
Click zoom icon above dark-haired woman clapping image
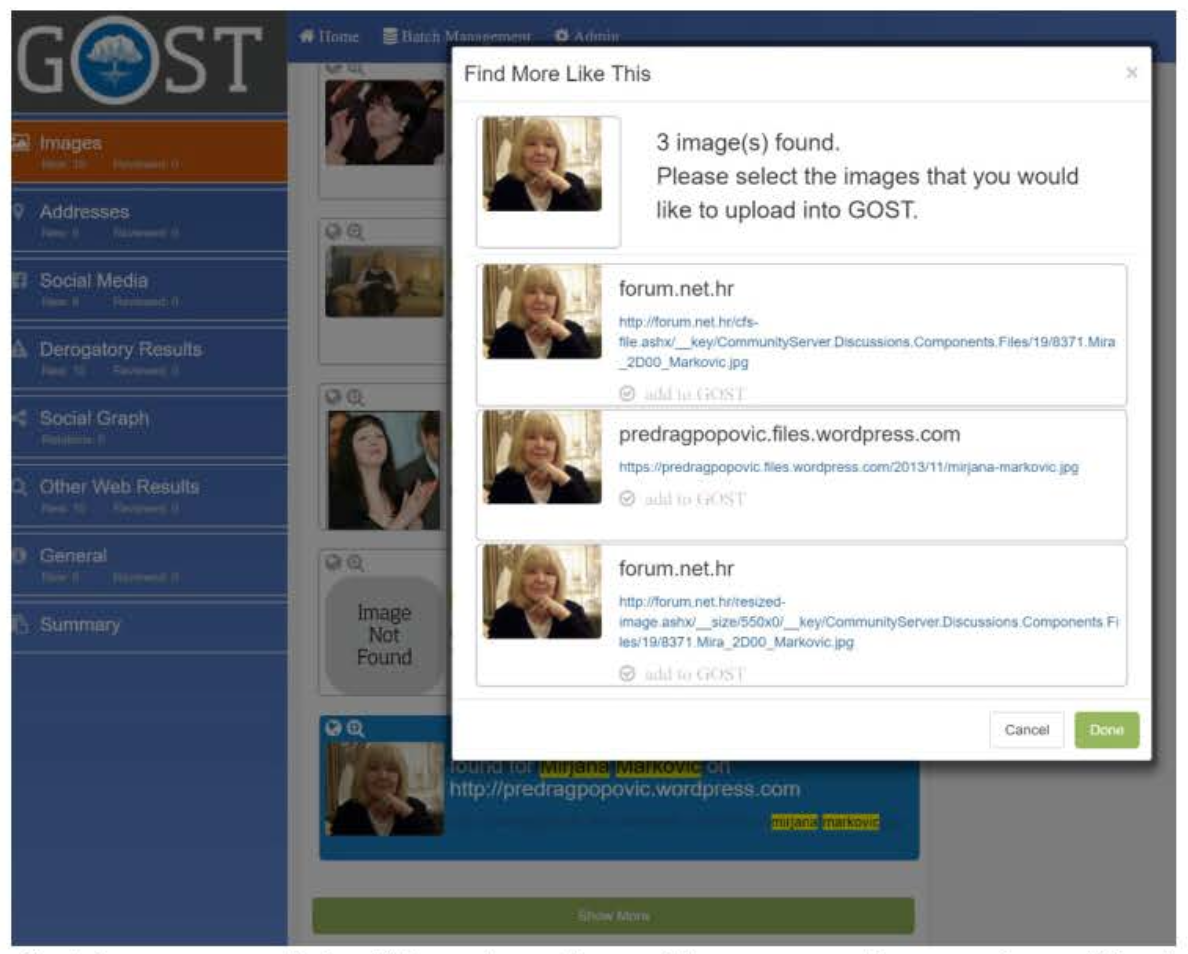coord(355,397)
